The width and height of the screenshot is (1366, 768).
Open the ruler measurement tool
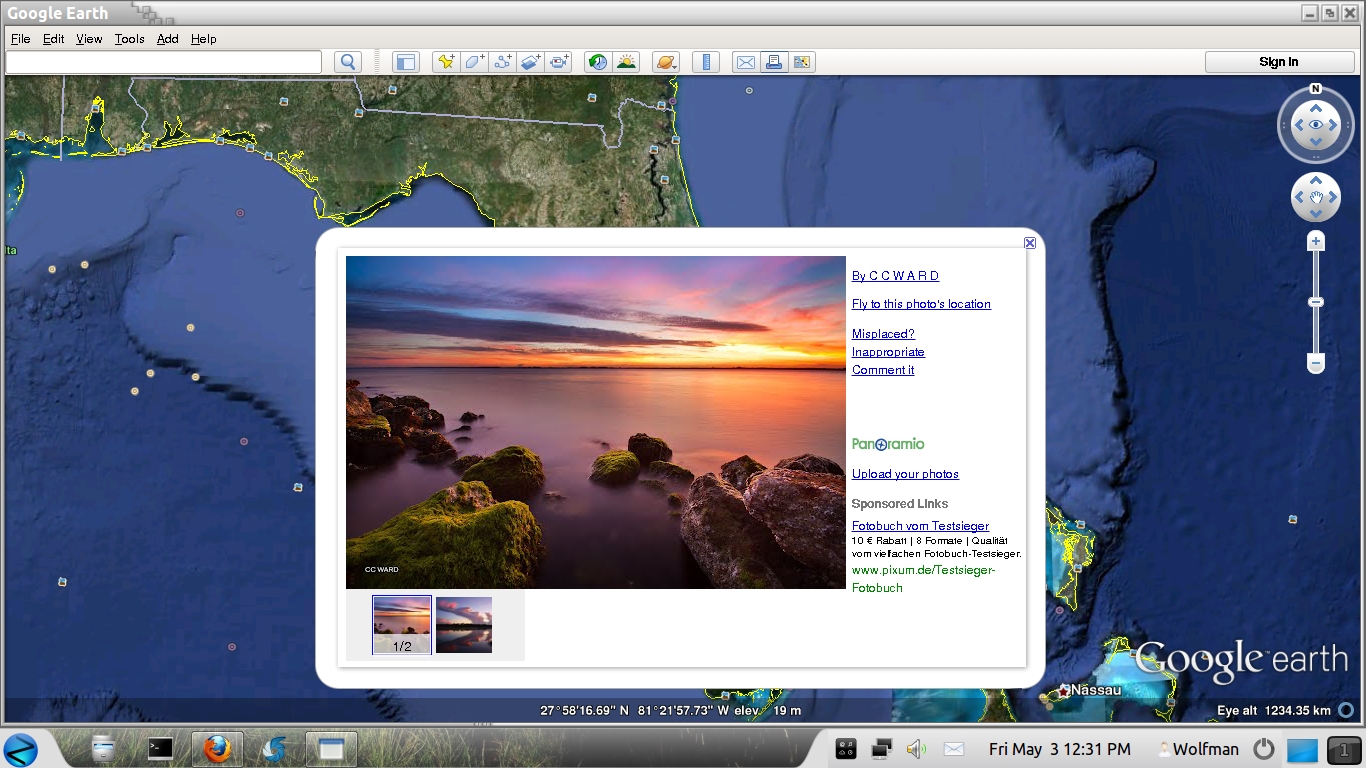[x=706, y=62]
